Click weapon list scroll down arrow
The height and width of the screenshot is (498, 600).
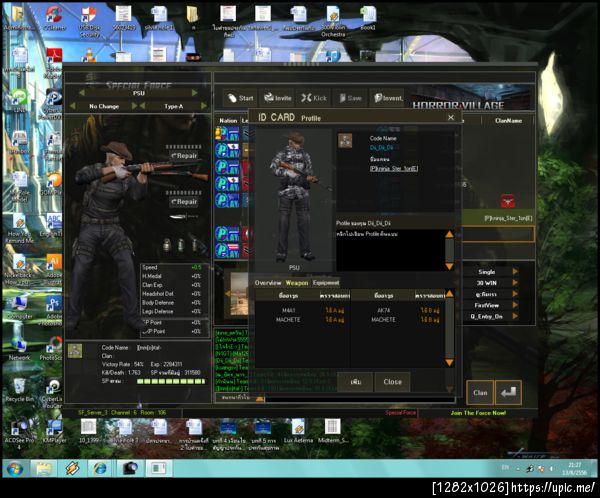[x=450, y=362]
